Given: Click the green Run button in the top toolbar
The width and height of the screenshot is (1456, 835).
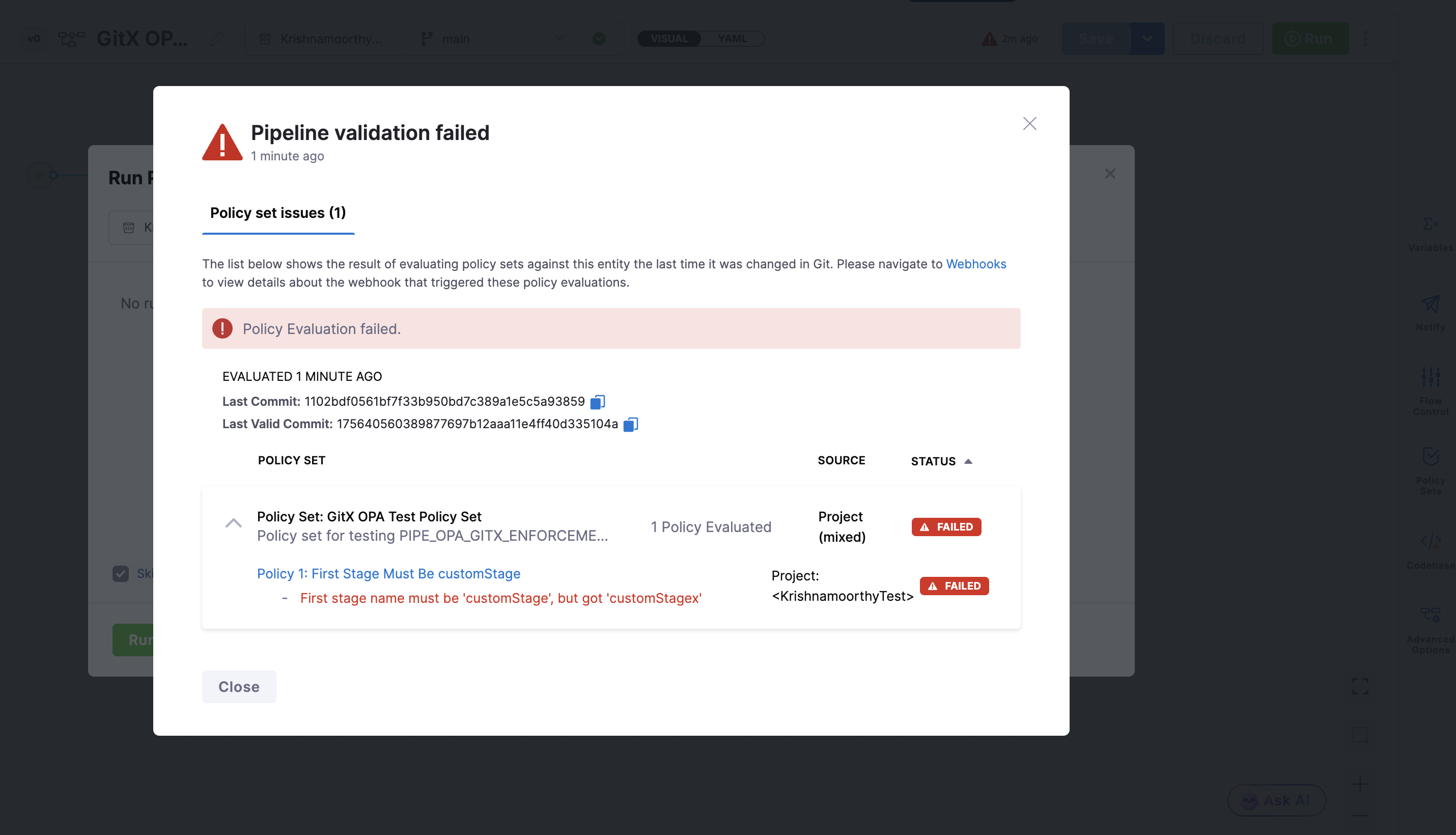Looking at the screenshot, I should pos(1310,38).
